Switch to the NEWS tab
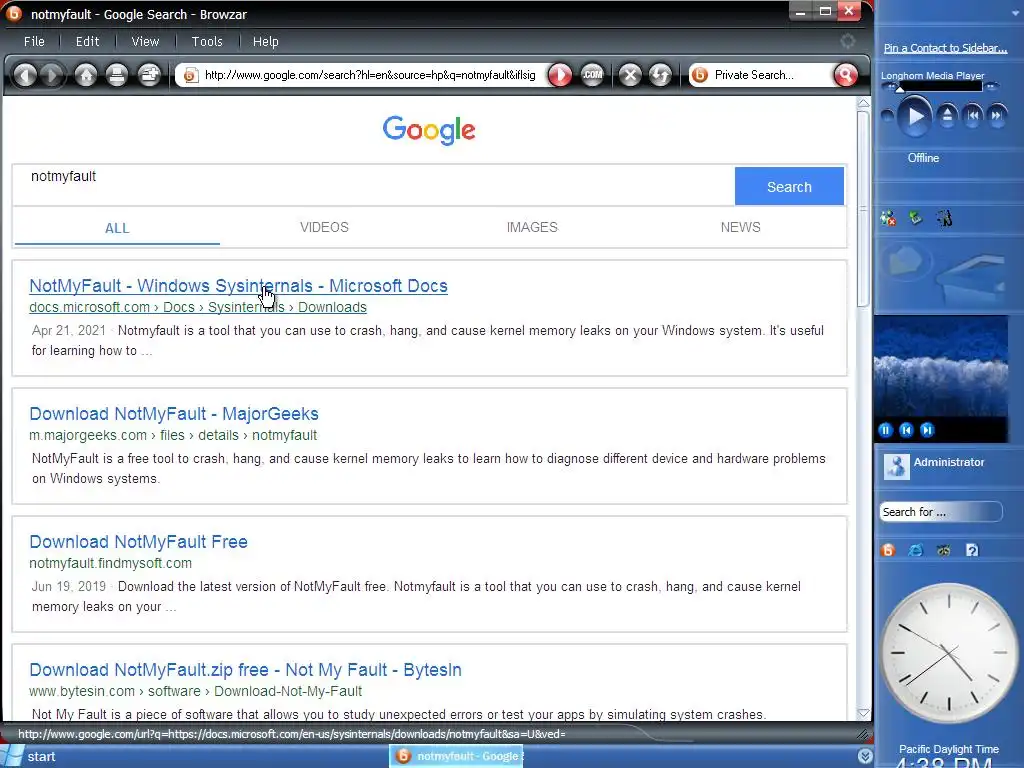The height and width of the screenshot is (768, 1024). tap(740, 227)
